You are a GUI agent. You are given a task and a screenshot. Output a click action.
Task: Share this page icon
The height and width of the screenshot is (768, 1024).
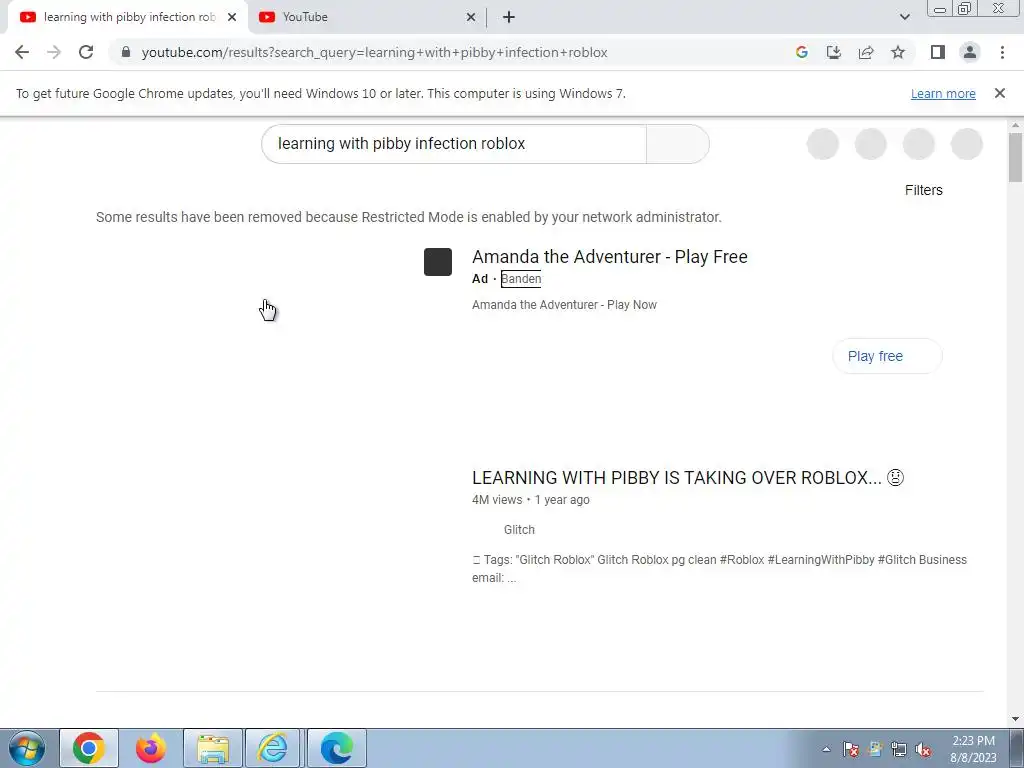[x=866, y=52]
